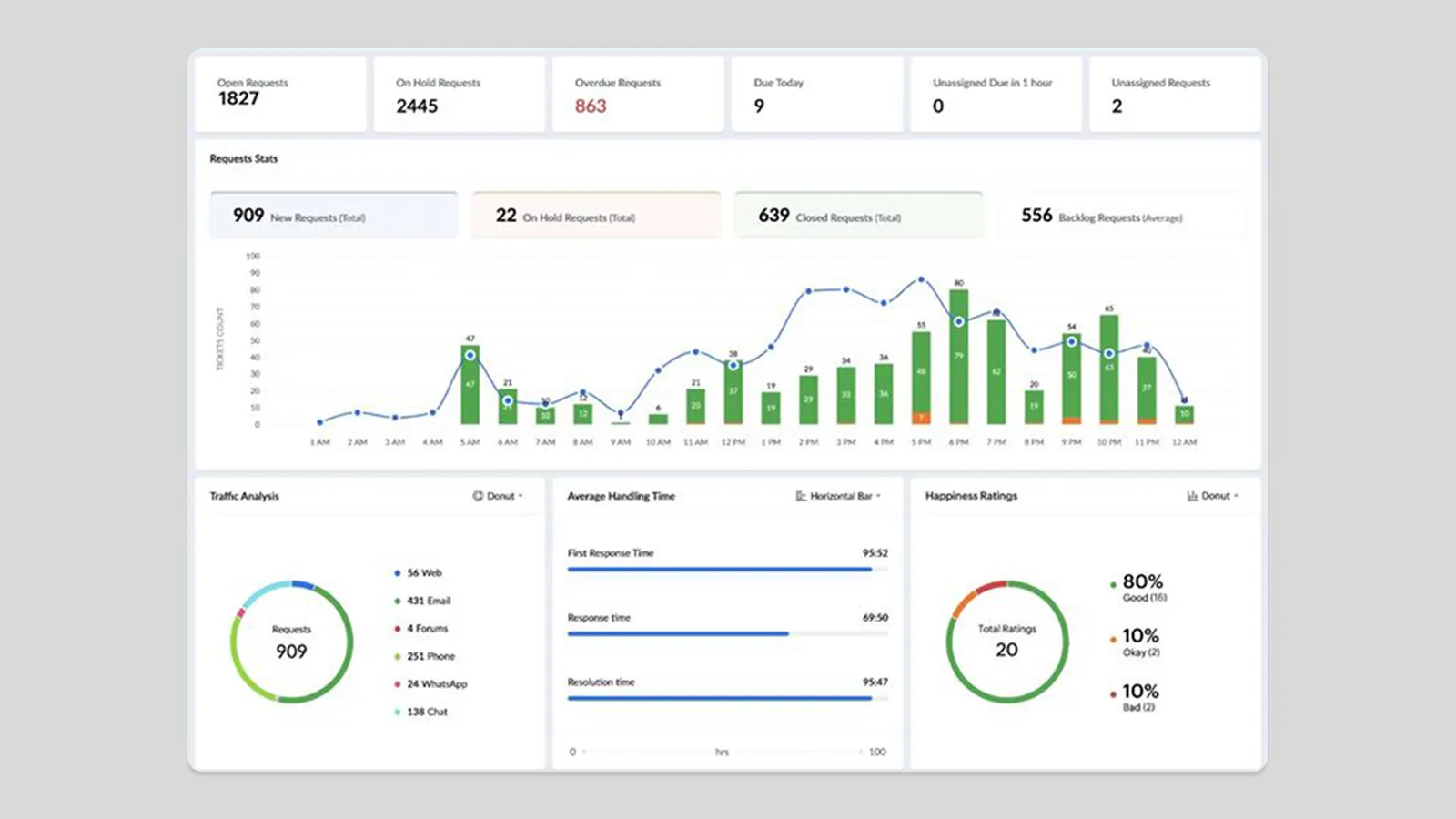Click the Web channel legend dot
Viewport: 1456px width, 819px height.
click(397, 573)
